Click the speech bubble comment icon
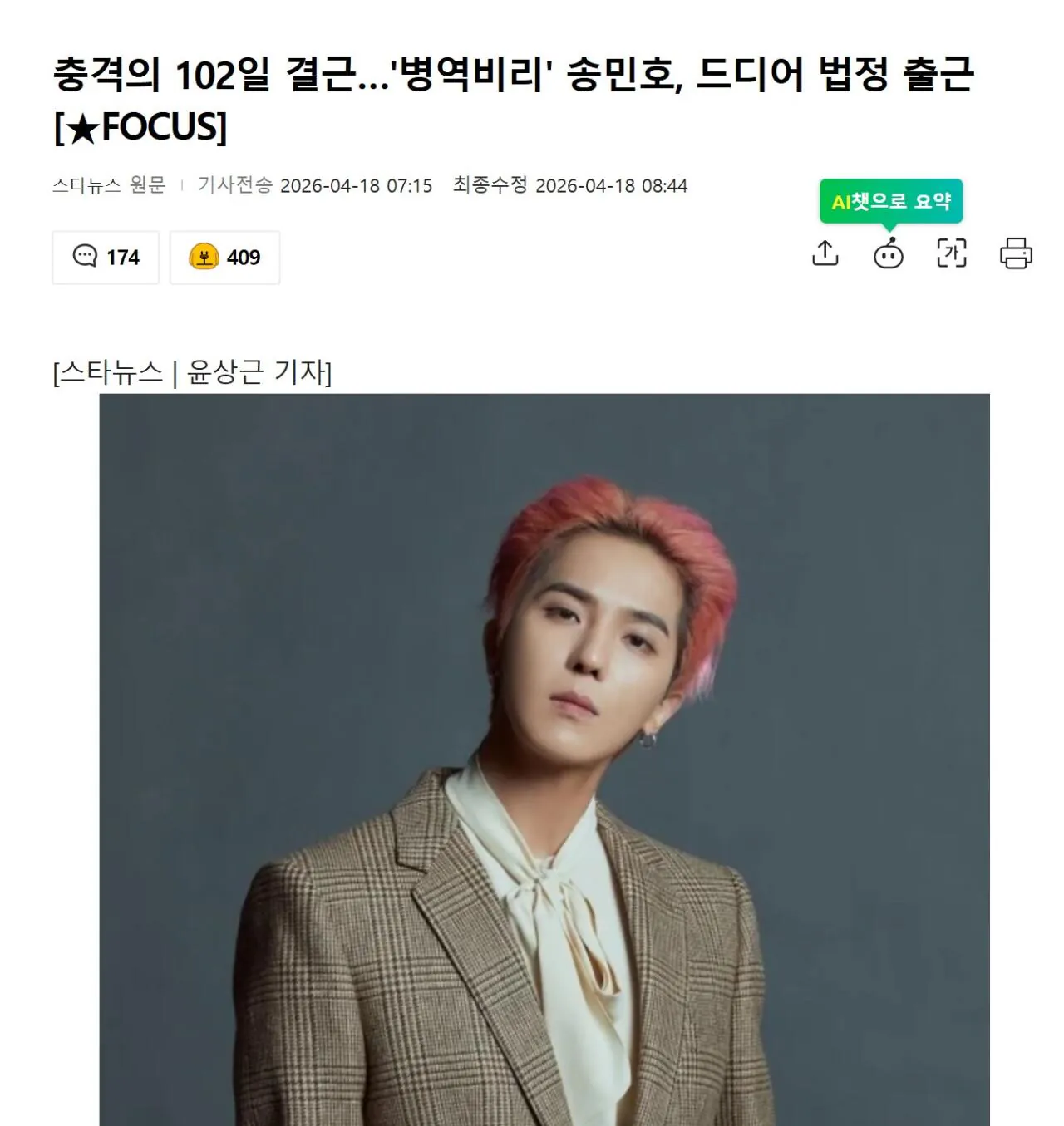The height and width of the screenshot is (1126, 1064). (x=84, y=256)
